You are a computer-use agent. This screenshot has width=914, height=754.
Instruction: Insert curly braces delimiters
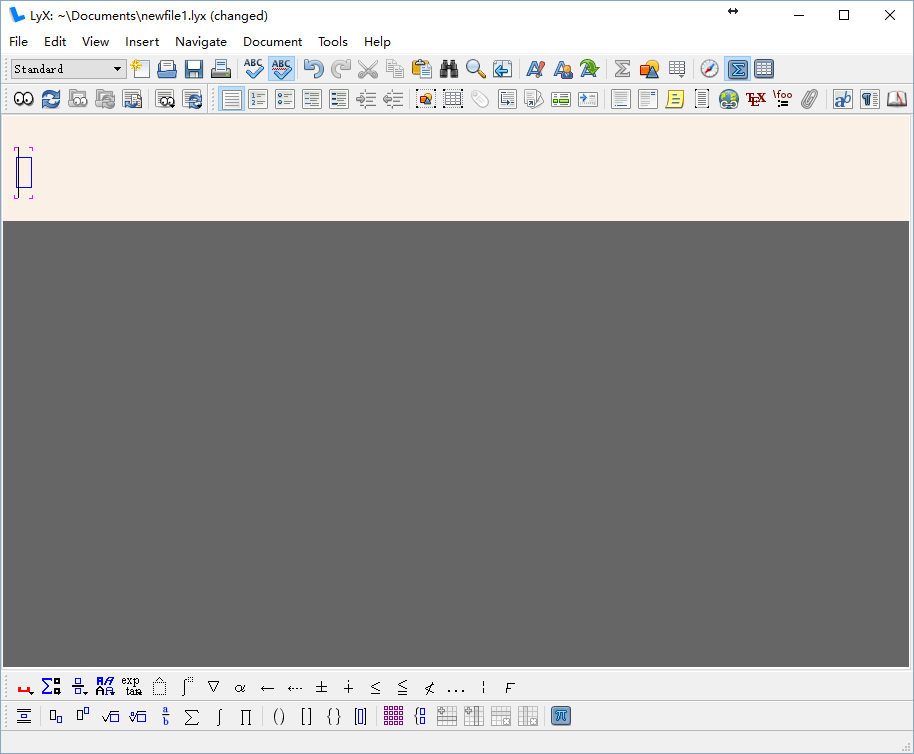pos(334,716)
